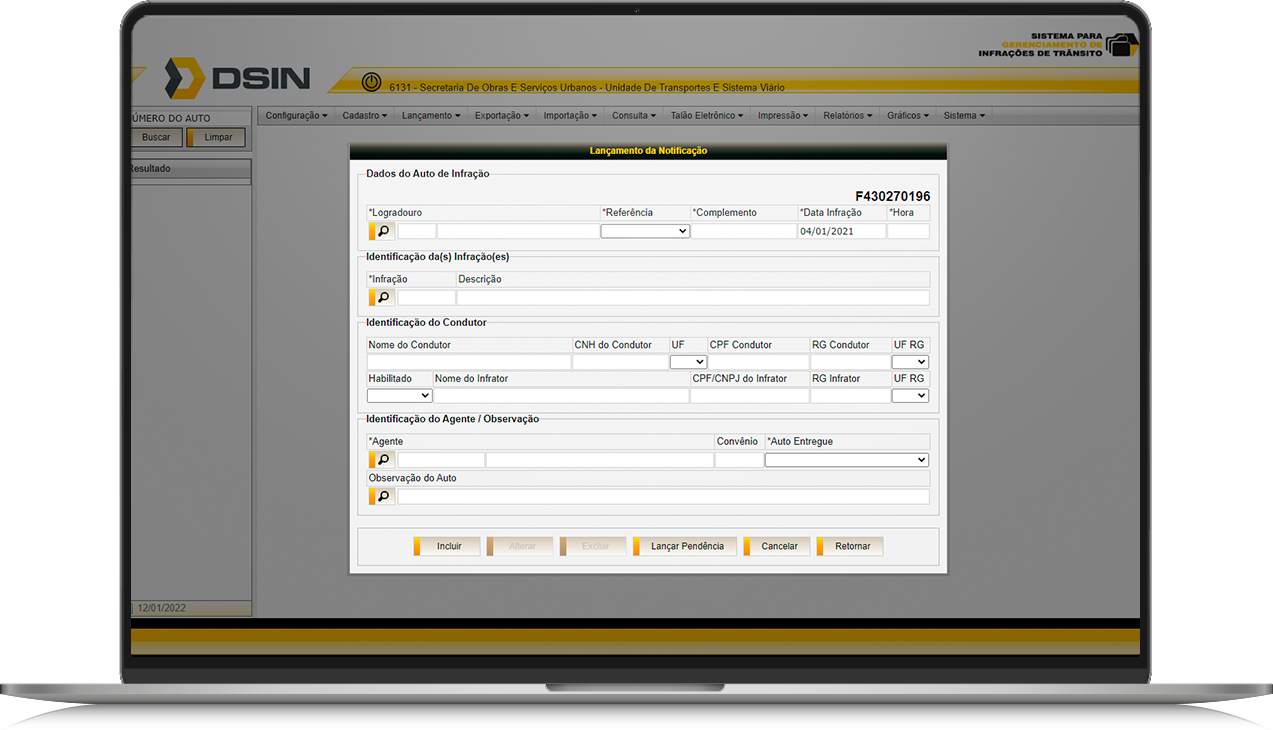Open the Relatórios menu
1273x730 pixels.
[x=847, y=116]
